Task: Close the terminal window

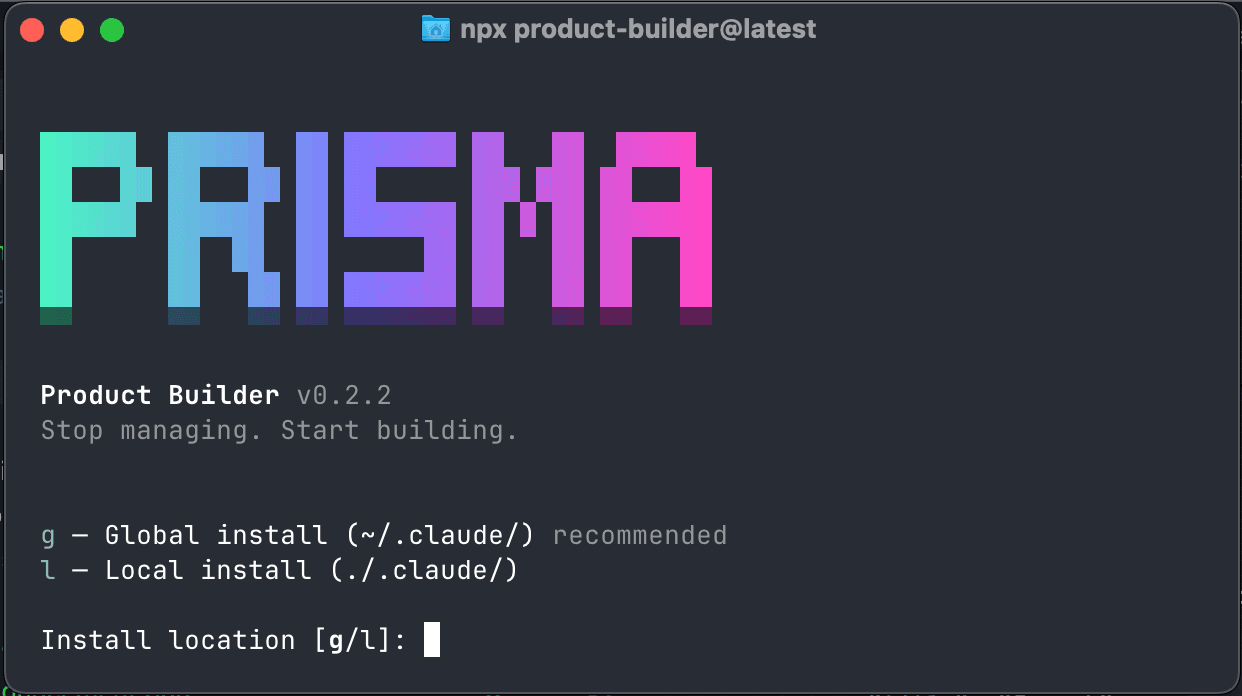Action: pyautogui.click(x=31, y=29)
